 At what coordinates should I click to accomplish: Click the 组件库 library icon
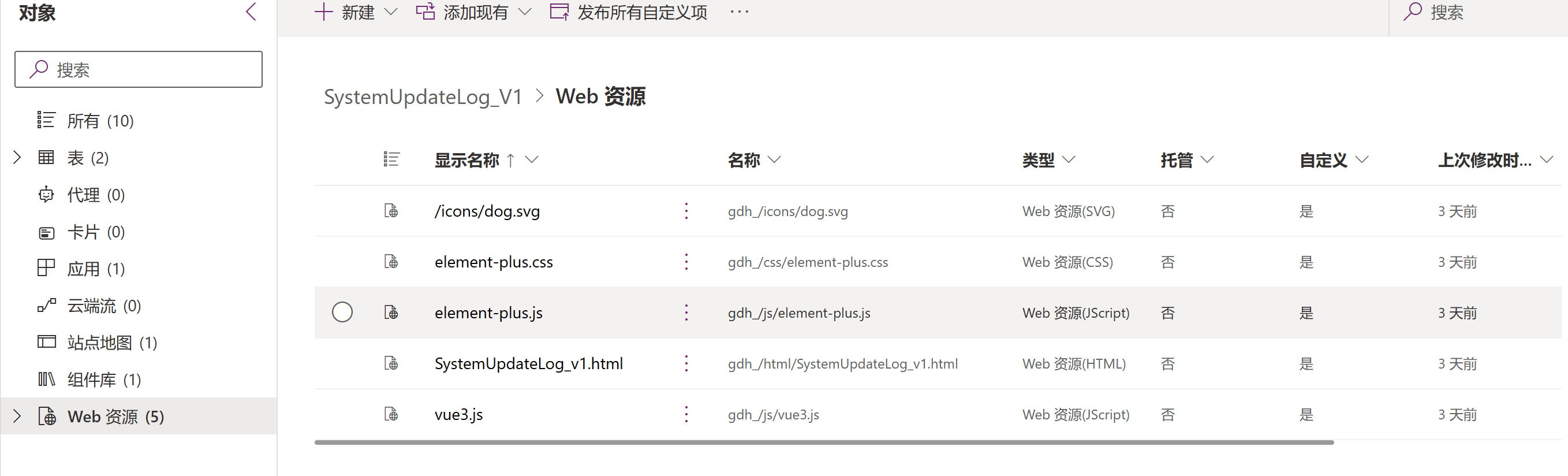click(46, 379)
